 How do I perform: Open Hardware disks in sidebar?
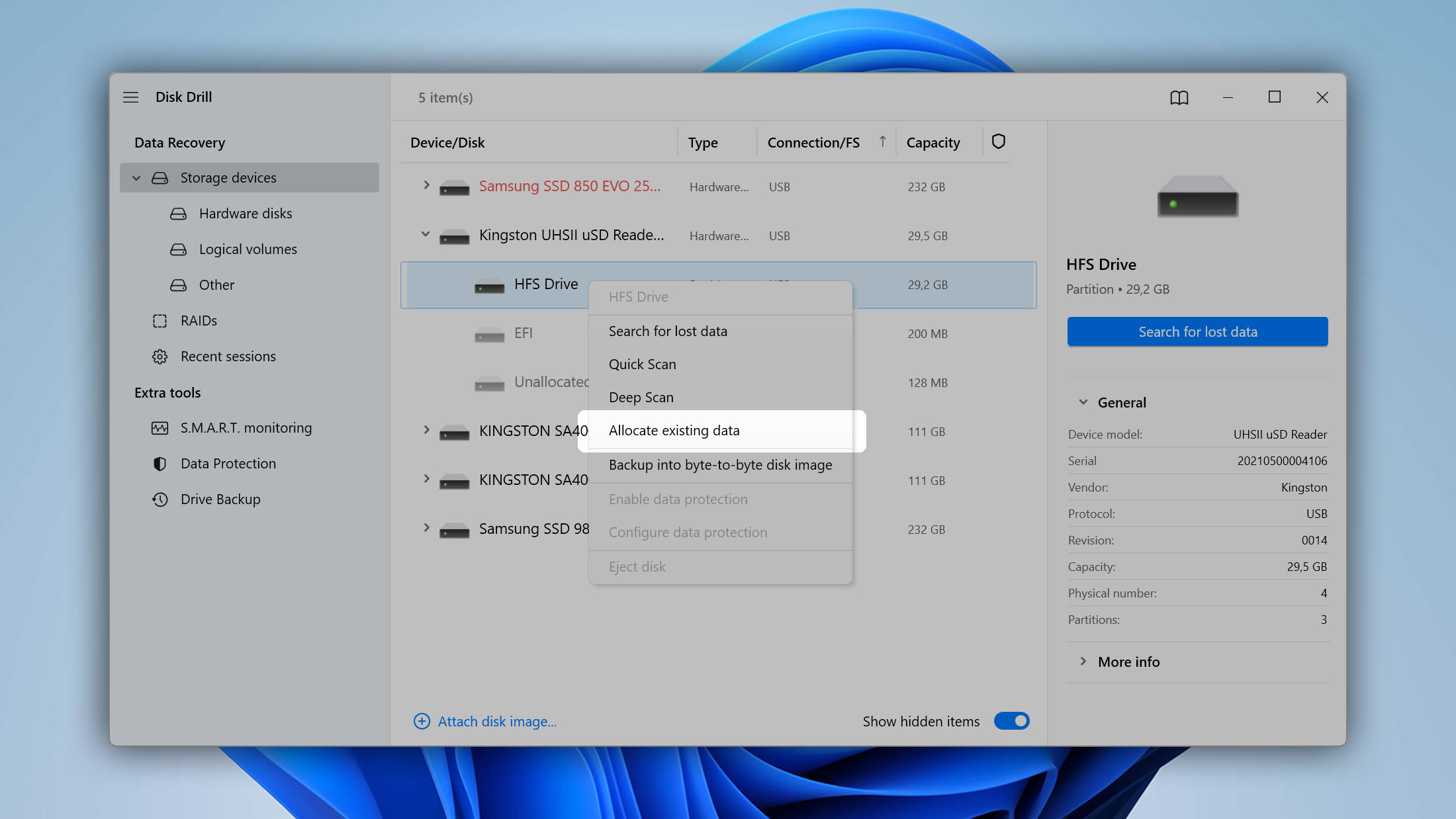click(x=246, y=214)
